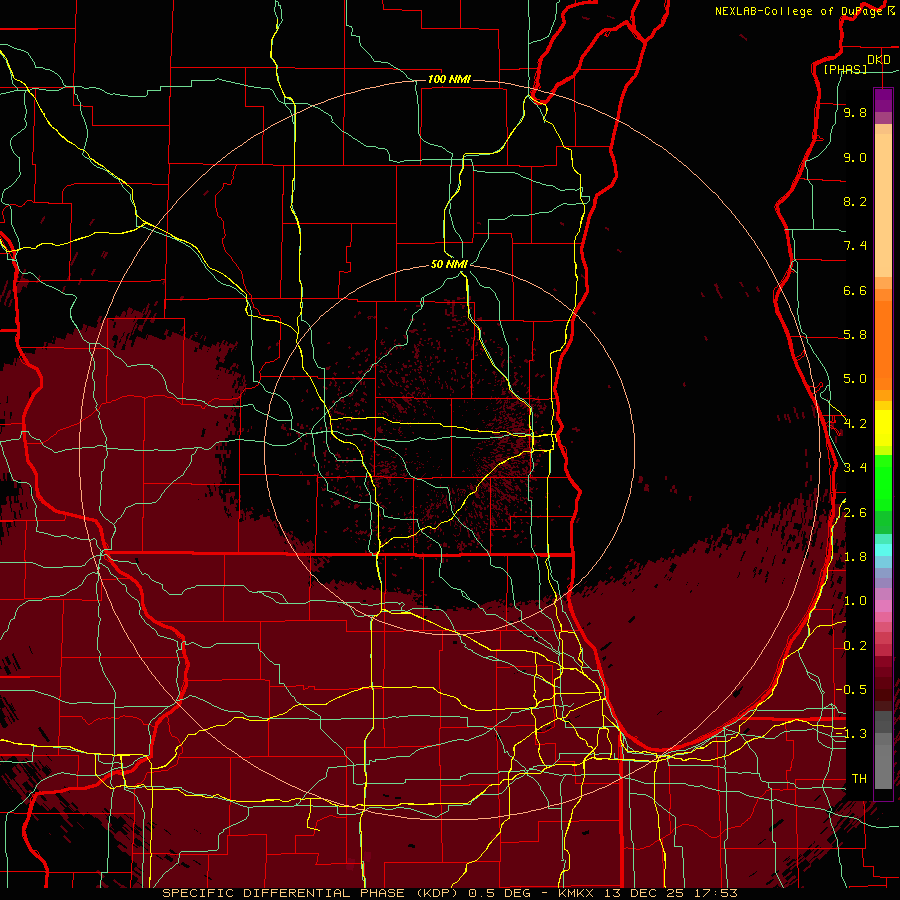
Task: Click the 7.4 value on the color scale
Action: pos(855,246)
